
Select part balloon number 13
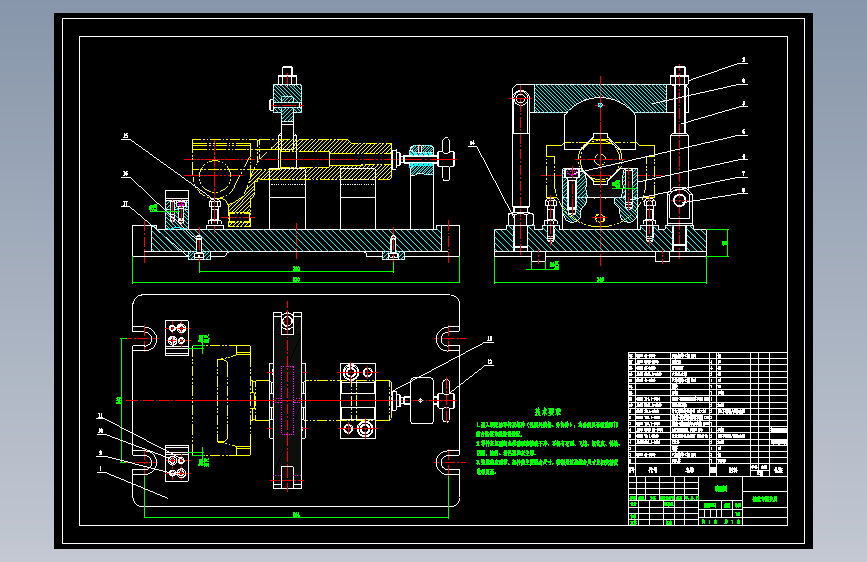[489, 339]
